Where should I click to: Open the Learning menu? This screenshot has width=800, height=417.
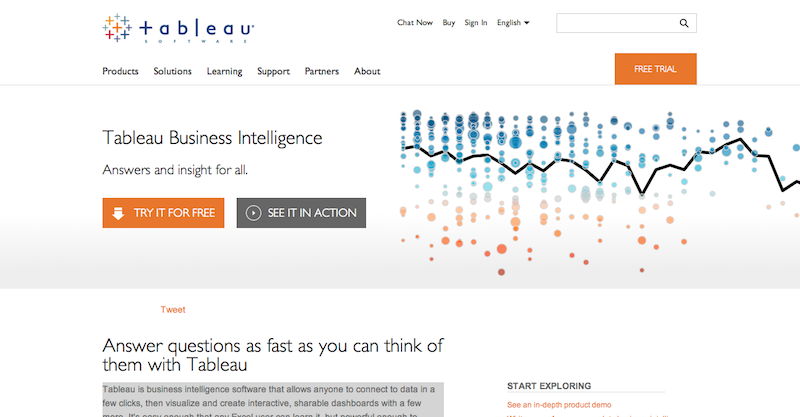[224, 71]
